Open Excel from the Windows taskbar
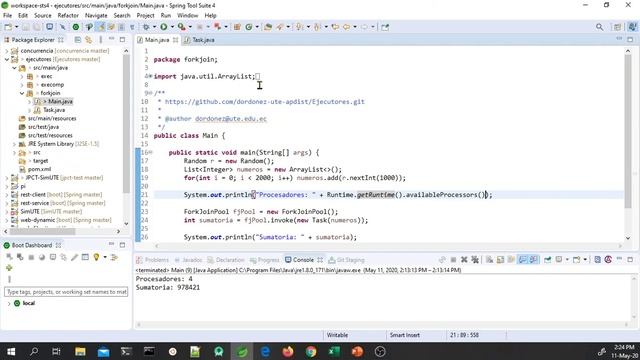The image size is (640, 360). click(334, 351)
